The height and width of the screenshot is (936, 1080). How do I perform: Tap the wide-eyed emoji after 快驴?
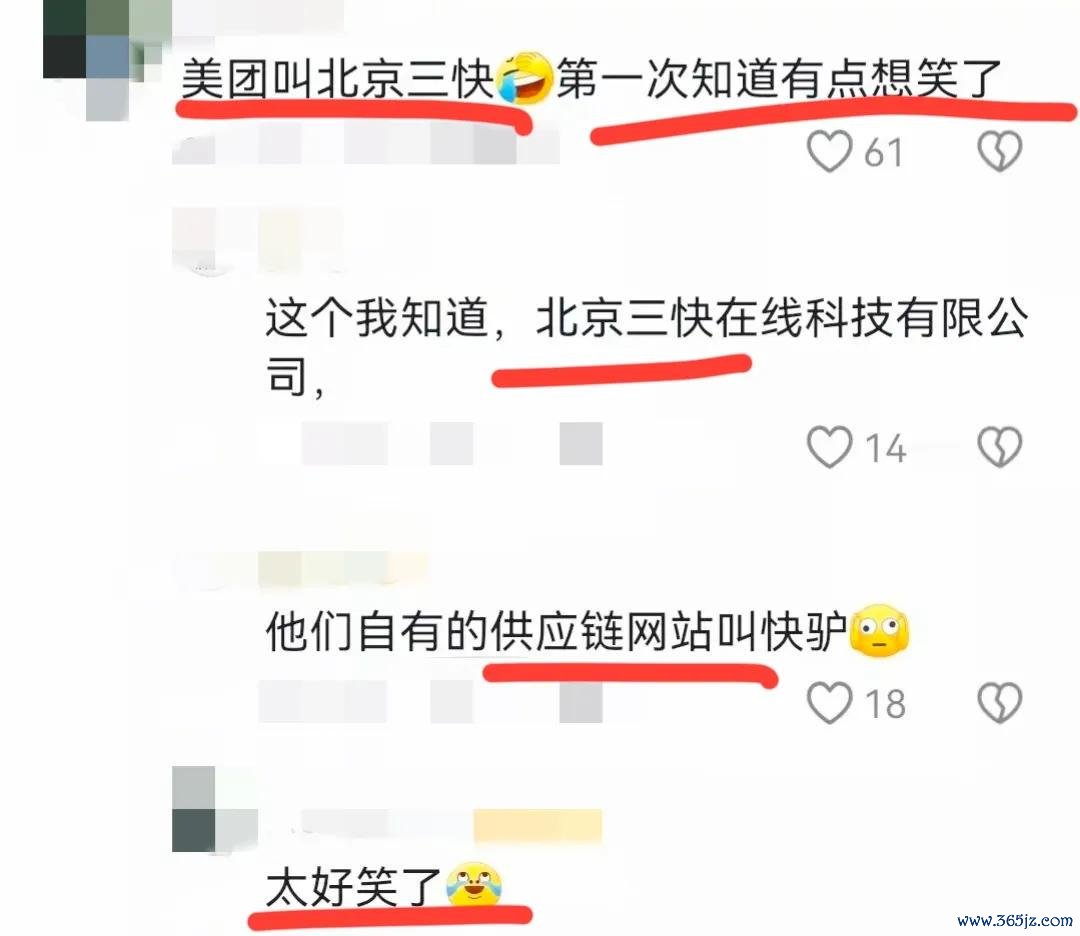(880, 630)
